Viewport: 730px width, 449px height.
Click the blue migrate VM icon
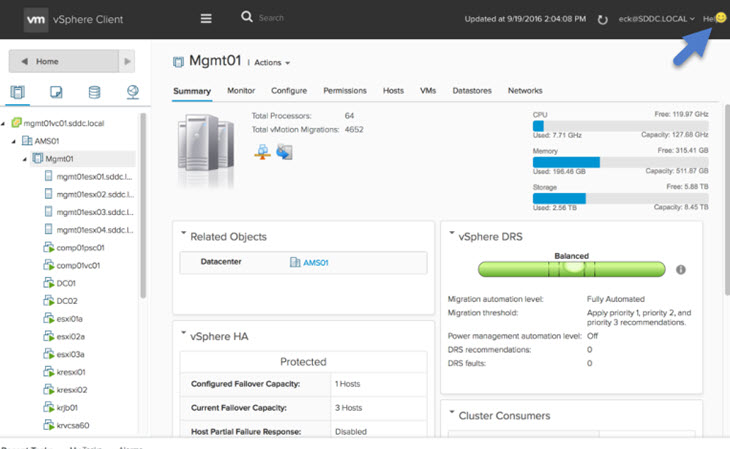coord(284,152)
